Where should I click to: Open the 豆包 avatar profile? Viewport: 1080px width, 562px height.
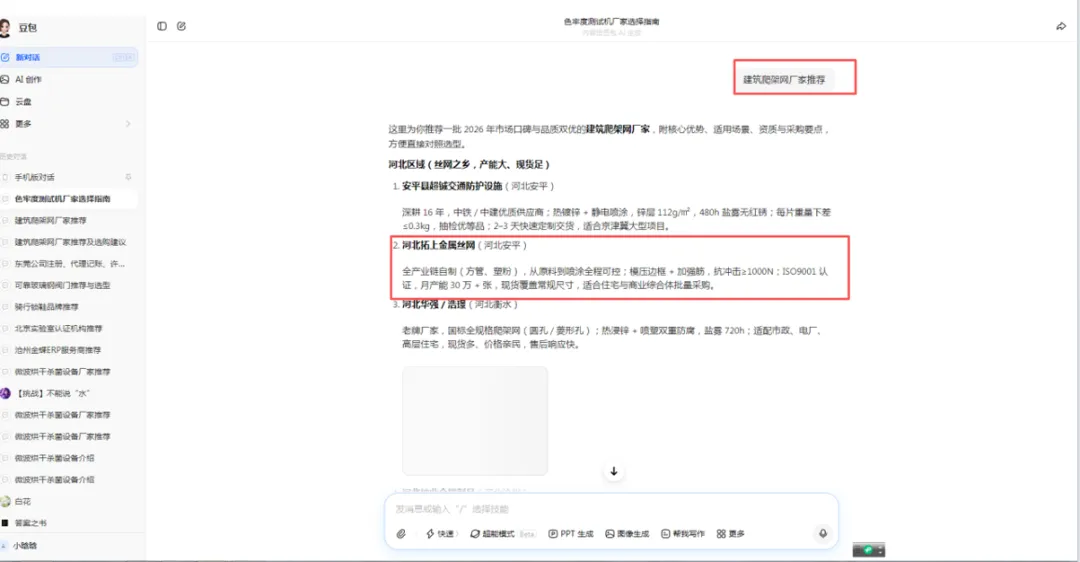coord(5,28)
